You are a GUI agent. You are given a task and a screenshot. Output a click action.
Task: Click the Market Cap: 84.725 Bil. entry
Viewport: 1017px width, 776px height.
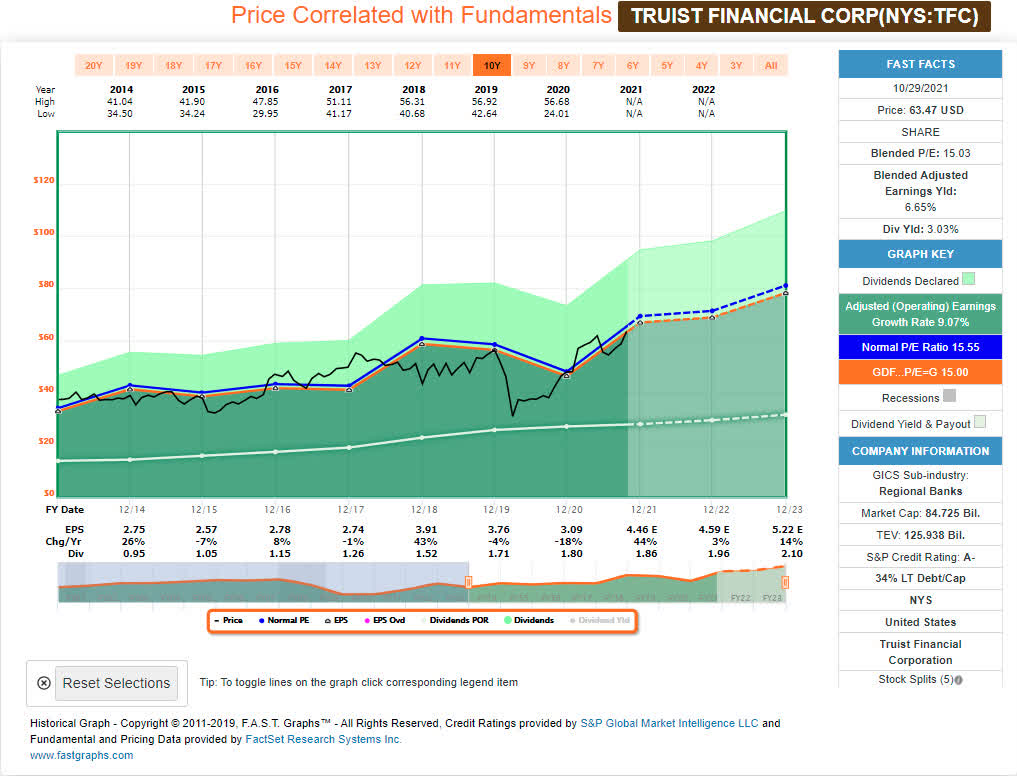pyautogui.click(x=920, y=514)
